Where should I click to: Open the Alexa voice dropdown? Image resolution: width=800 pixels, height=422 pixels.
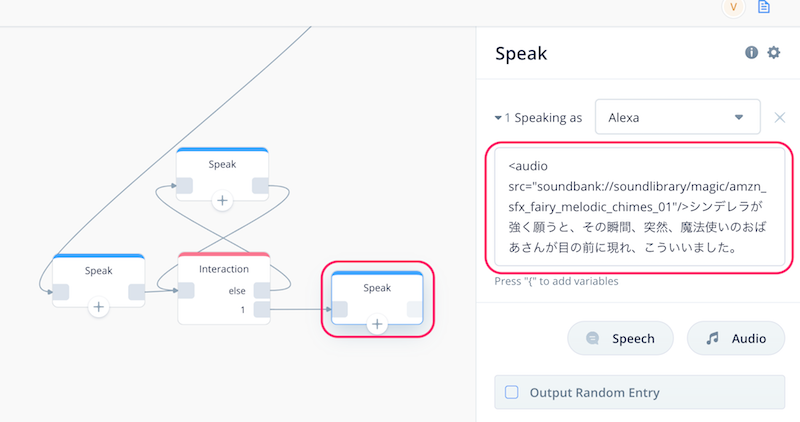678,117
